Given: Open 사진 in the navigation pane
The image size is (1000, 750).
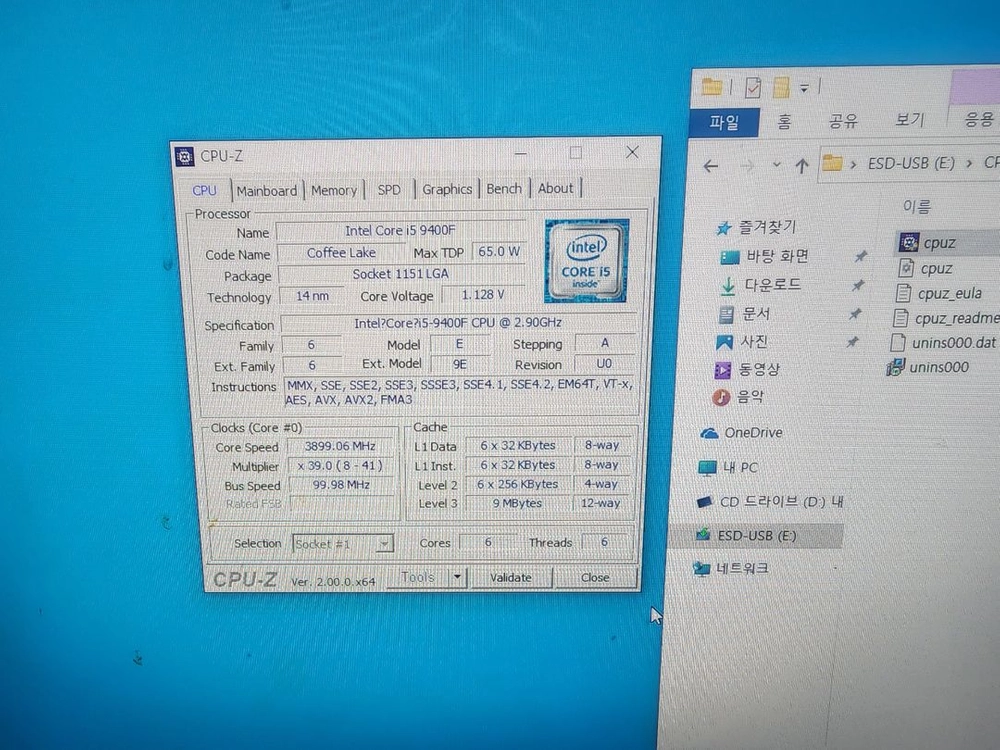Looking at the screenshot, I should 741,342.
